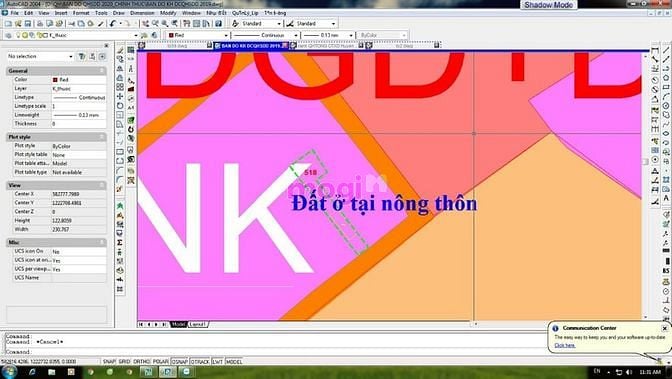Image resolution: width=672 pixels, height=379 pixels.
Task: Select the Erase tool at the modify toolbar top
Action: pyautogui.click(x=120, y=50)
